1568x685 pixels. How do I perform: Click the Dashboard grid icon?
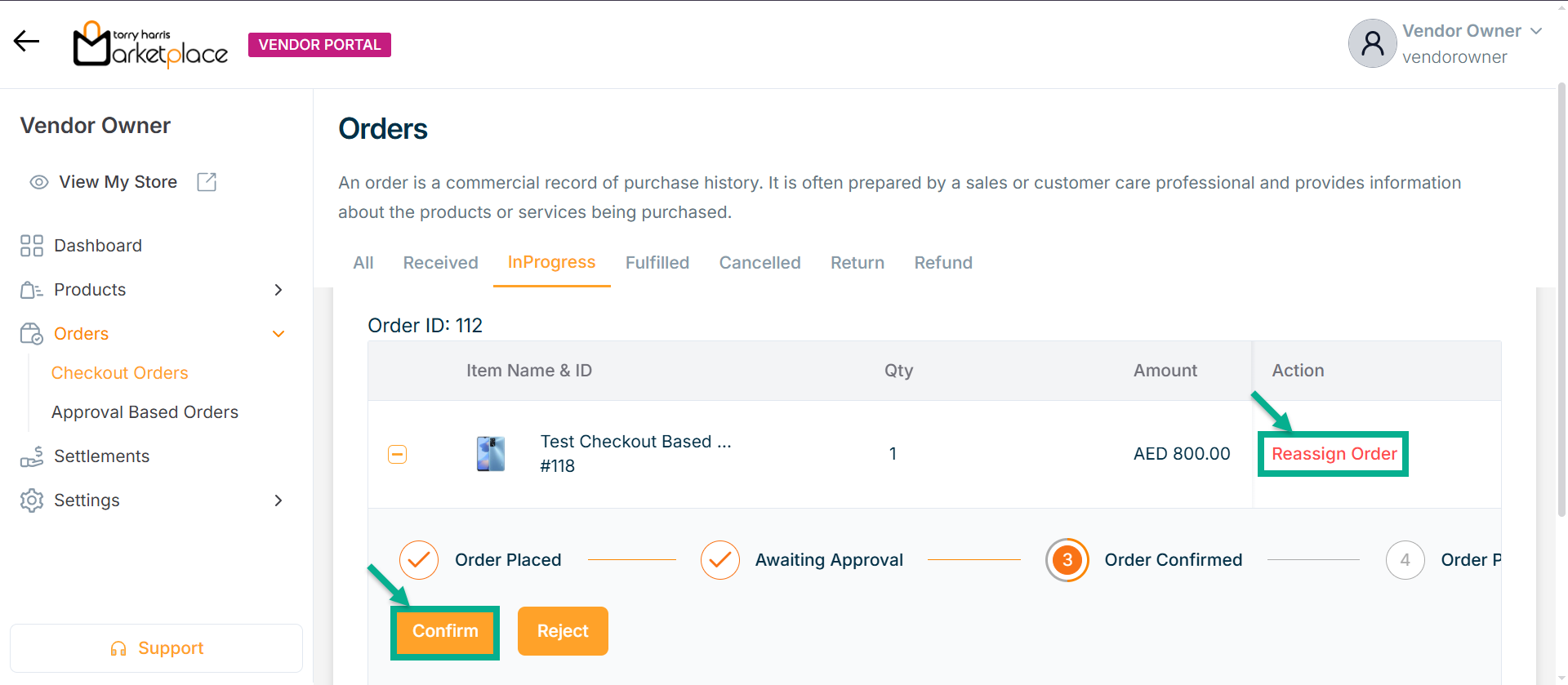[x=32, y=246]
